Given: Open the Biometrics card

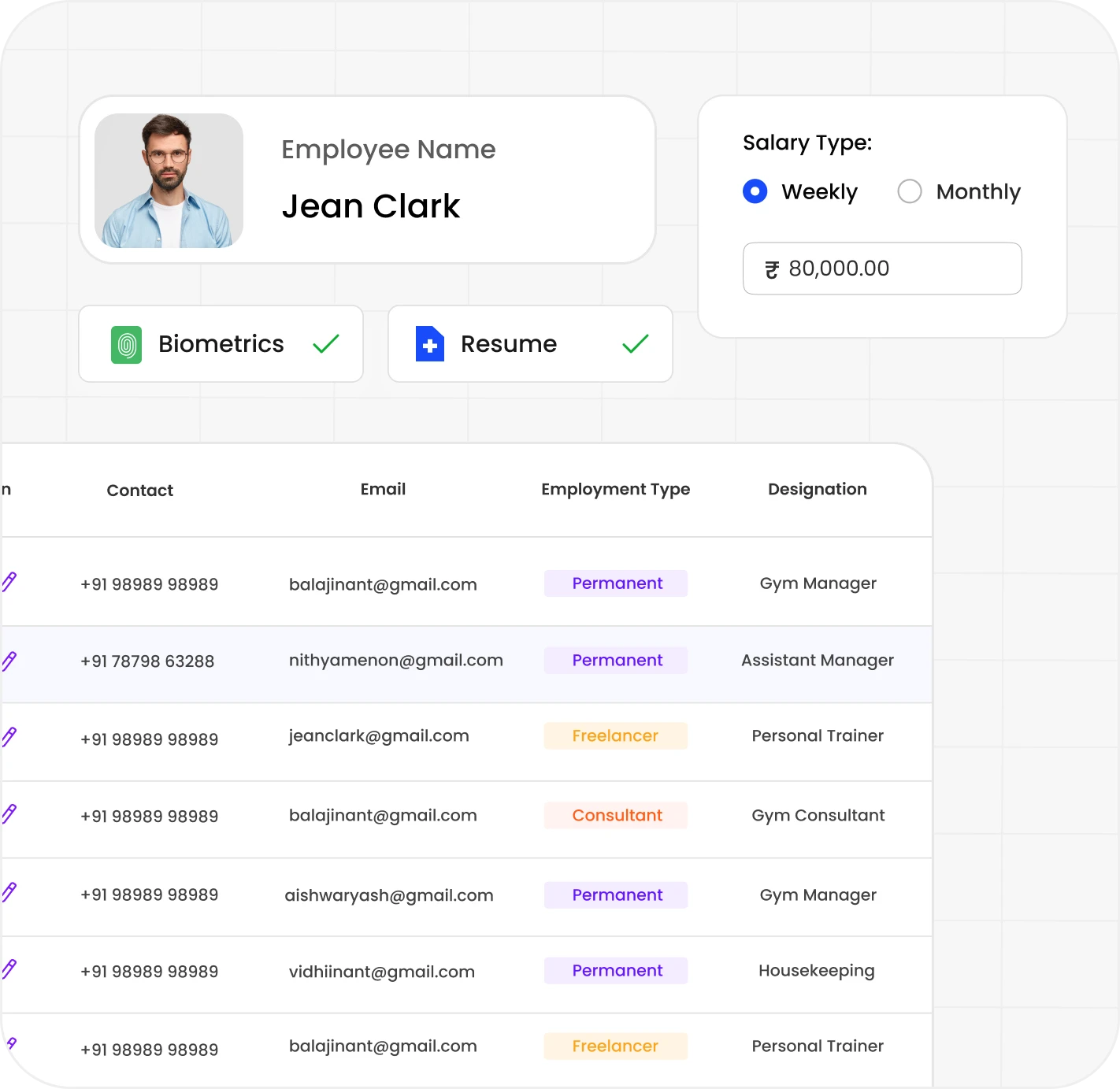Looking at the screenshot, I should (221, 343).
